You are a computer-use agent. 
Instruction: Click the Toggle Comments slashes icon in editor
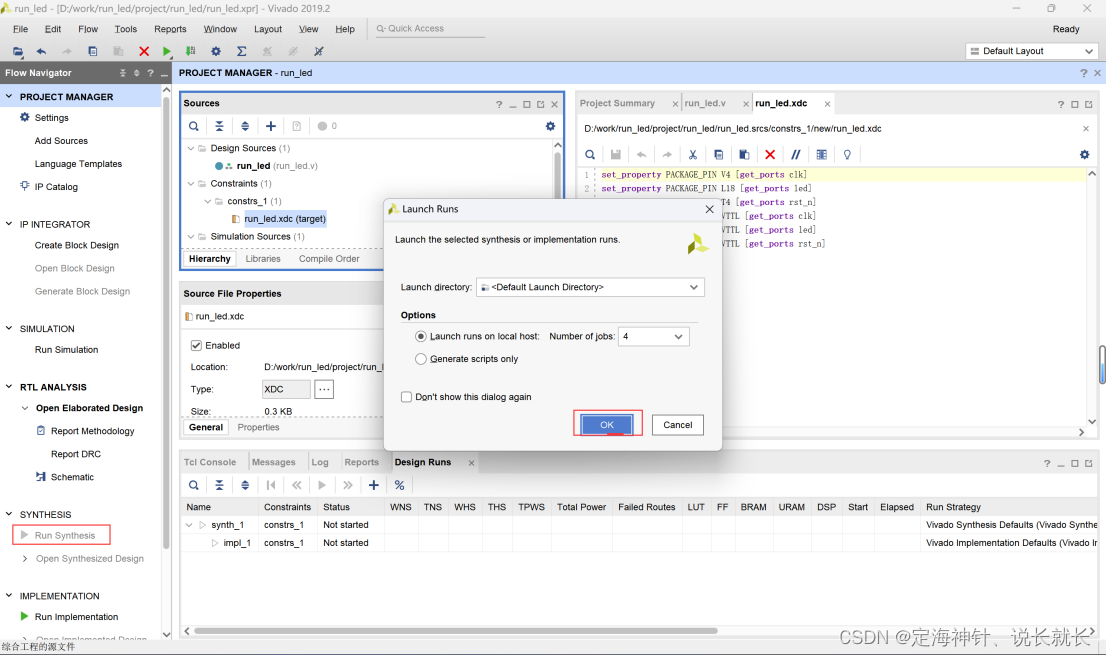[x=796, y=154]
